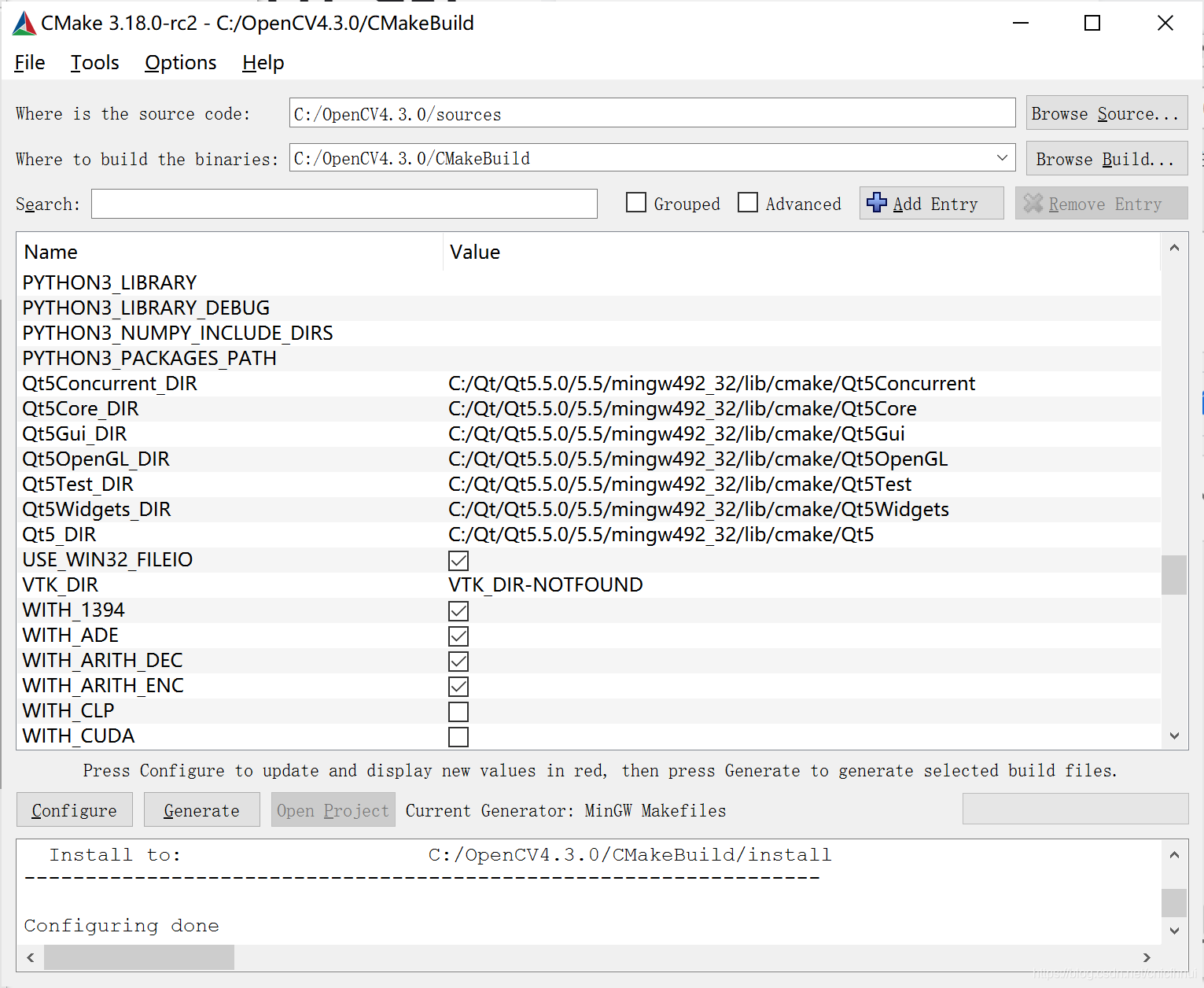The image size is (1204, 988).
Task: Click the Qt5_DIR path value
Action: pos(661,535)
